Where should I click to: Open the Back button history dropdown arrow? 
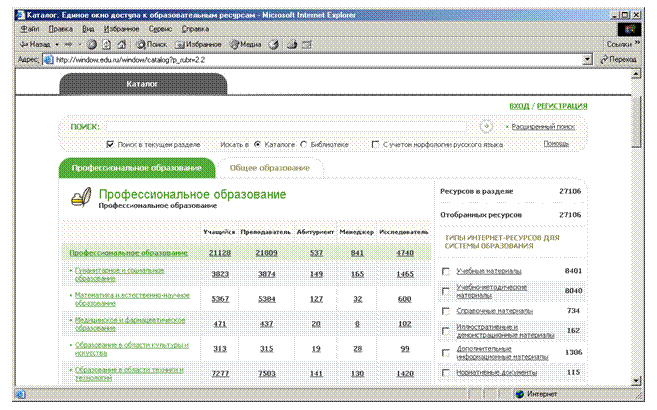(57, 44)
